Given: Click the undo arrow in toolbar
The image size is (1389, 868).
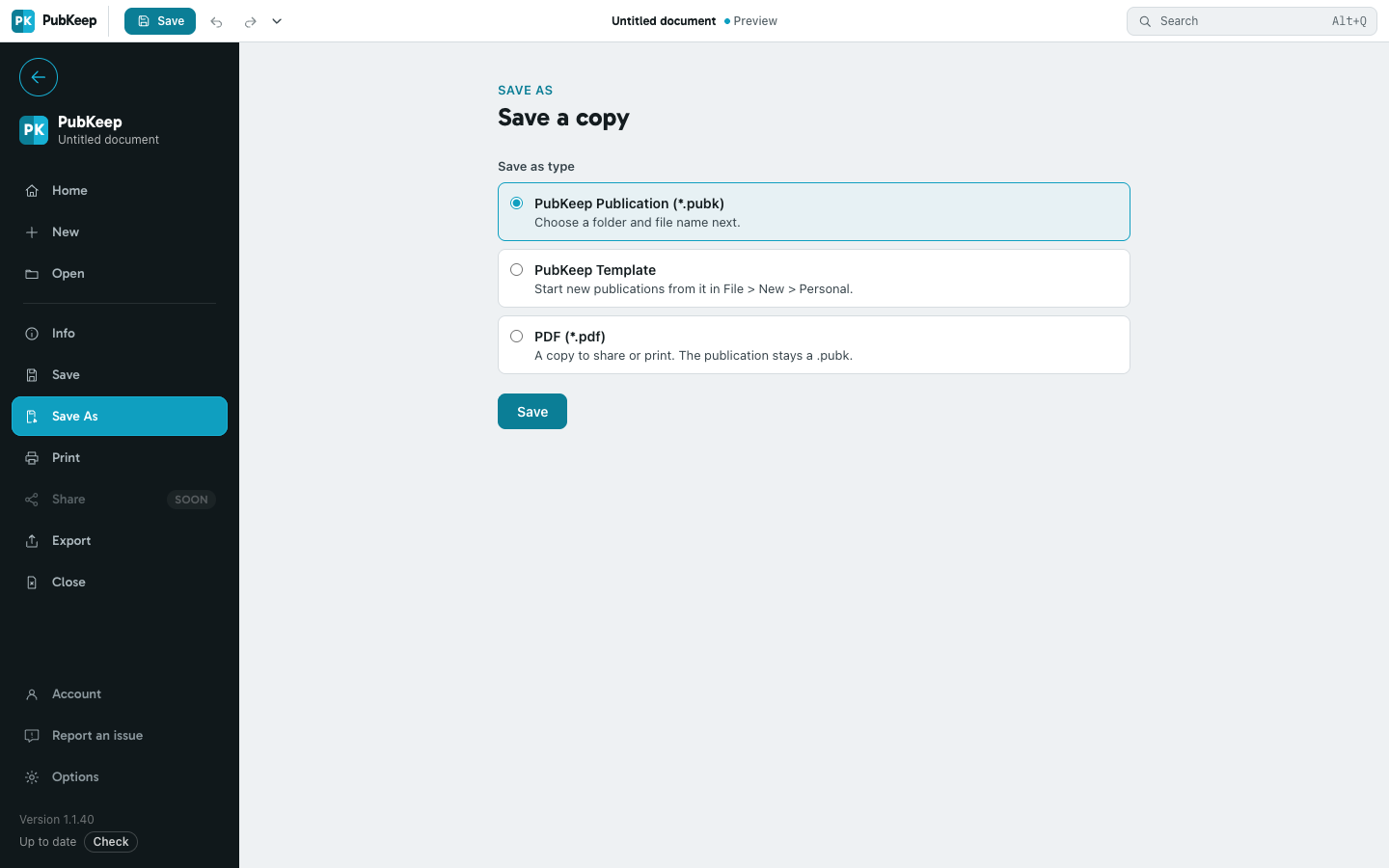Looking at the screenshot, I should (x=217, y=21).
